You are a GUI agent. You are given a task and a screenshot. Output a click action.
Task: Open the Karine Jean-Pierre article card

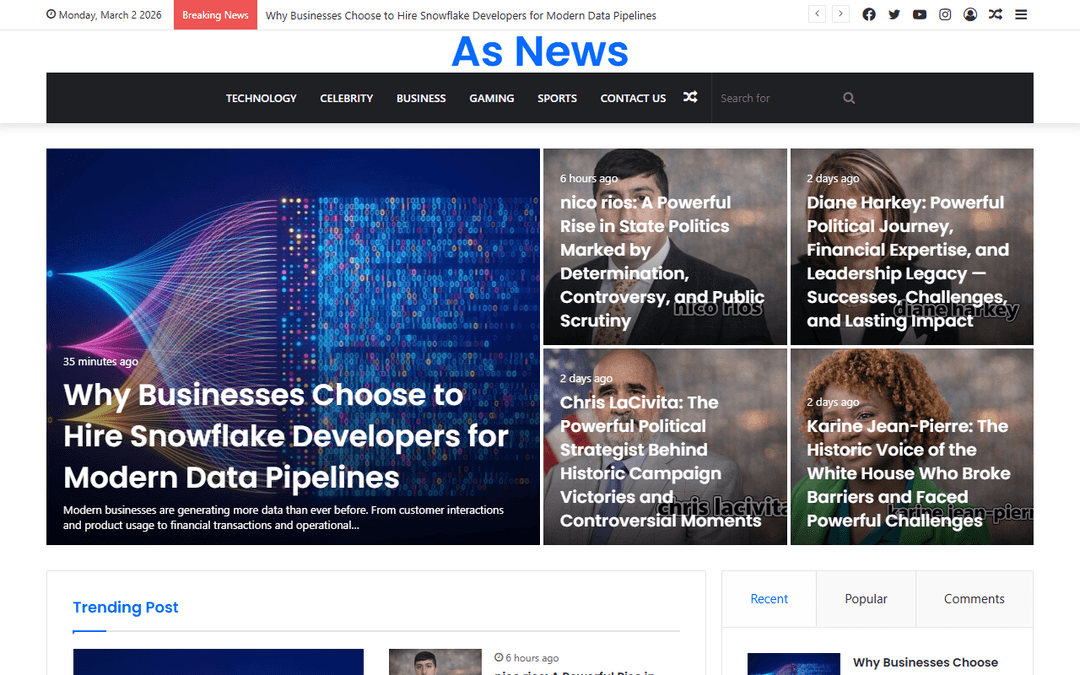pyautogui.click(x=911, y=446)
